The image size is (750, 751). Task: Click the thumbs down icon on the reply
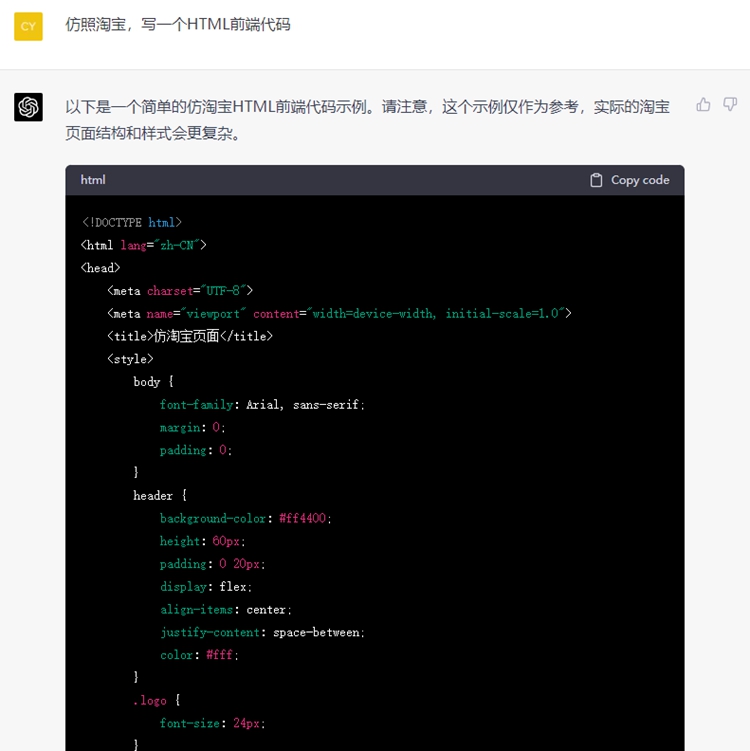click(x=730, y=104)
